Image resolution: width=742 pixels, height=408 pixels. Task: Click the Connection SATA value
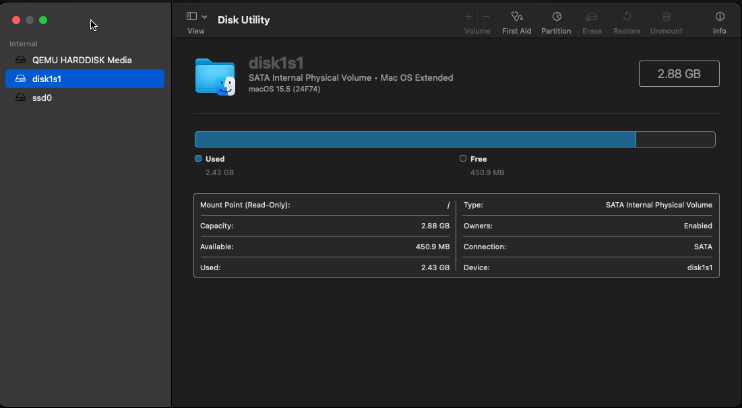tap(703, 247)
